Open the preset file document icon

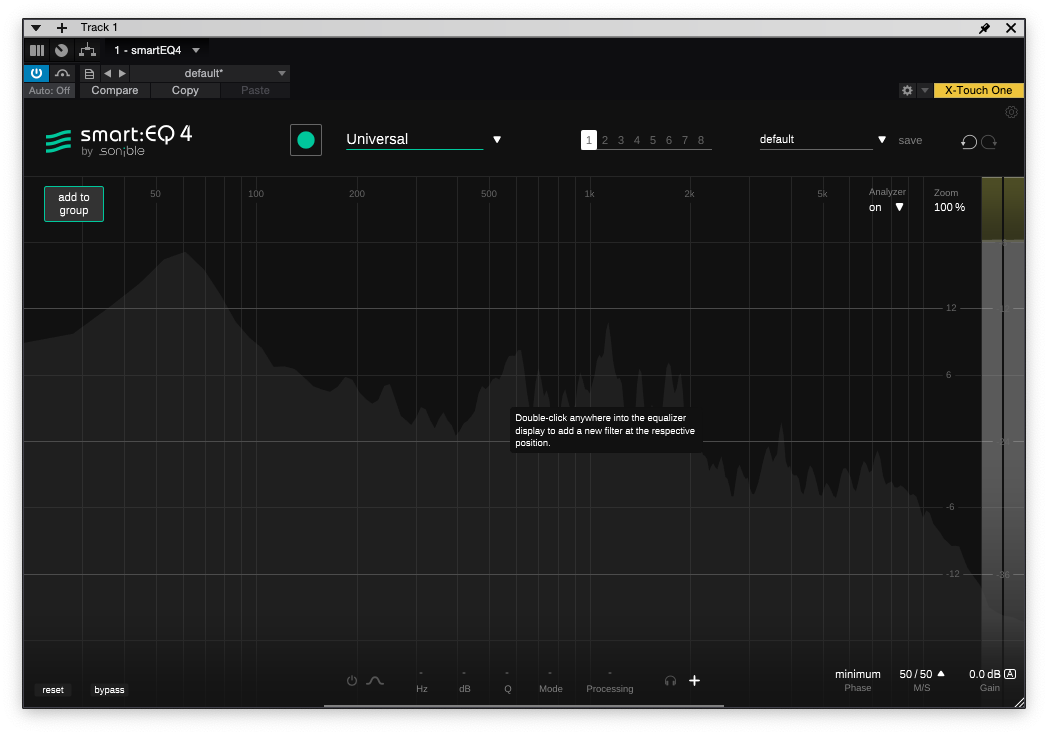pos(89,74)
